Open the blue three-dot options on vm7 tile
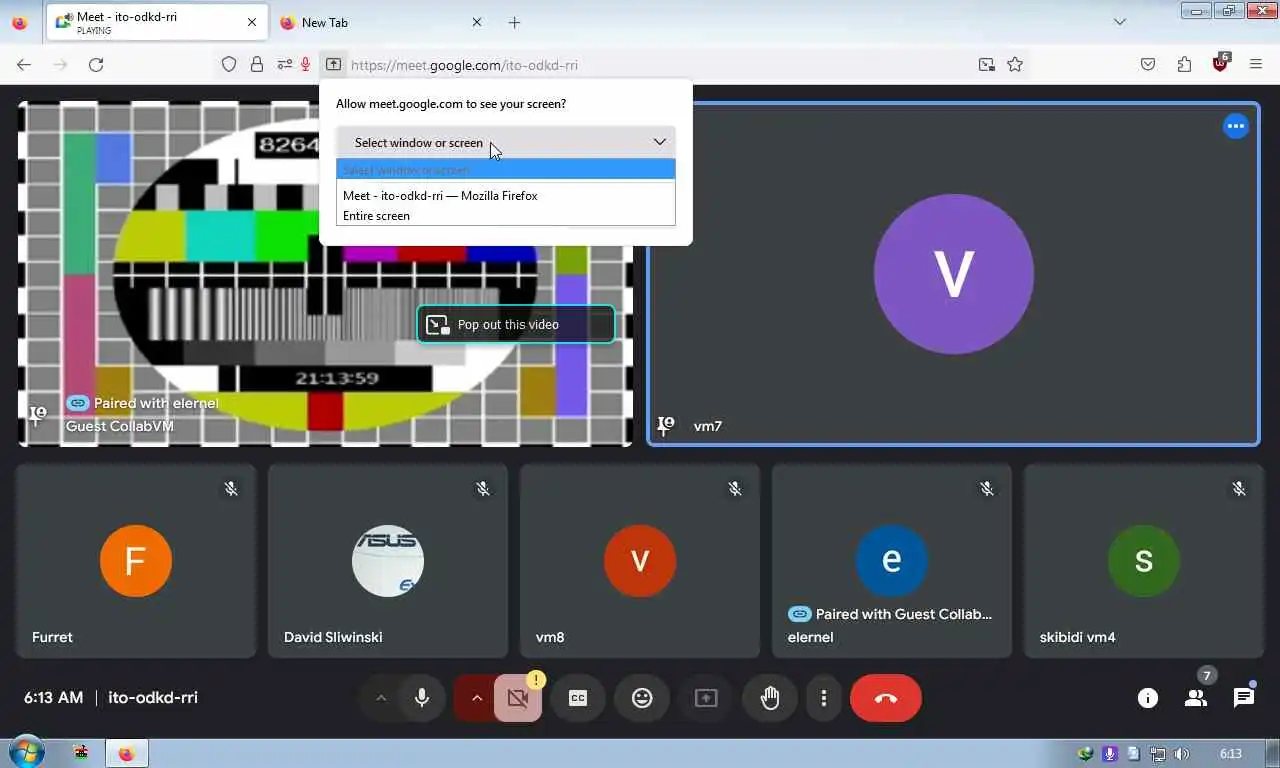The width and height of the screenshot is (1280, 768). pos(1236,126)
